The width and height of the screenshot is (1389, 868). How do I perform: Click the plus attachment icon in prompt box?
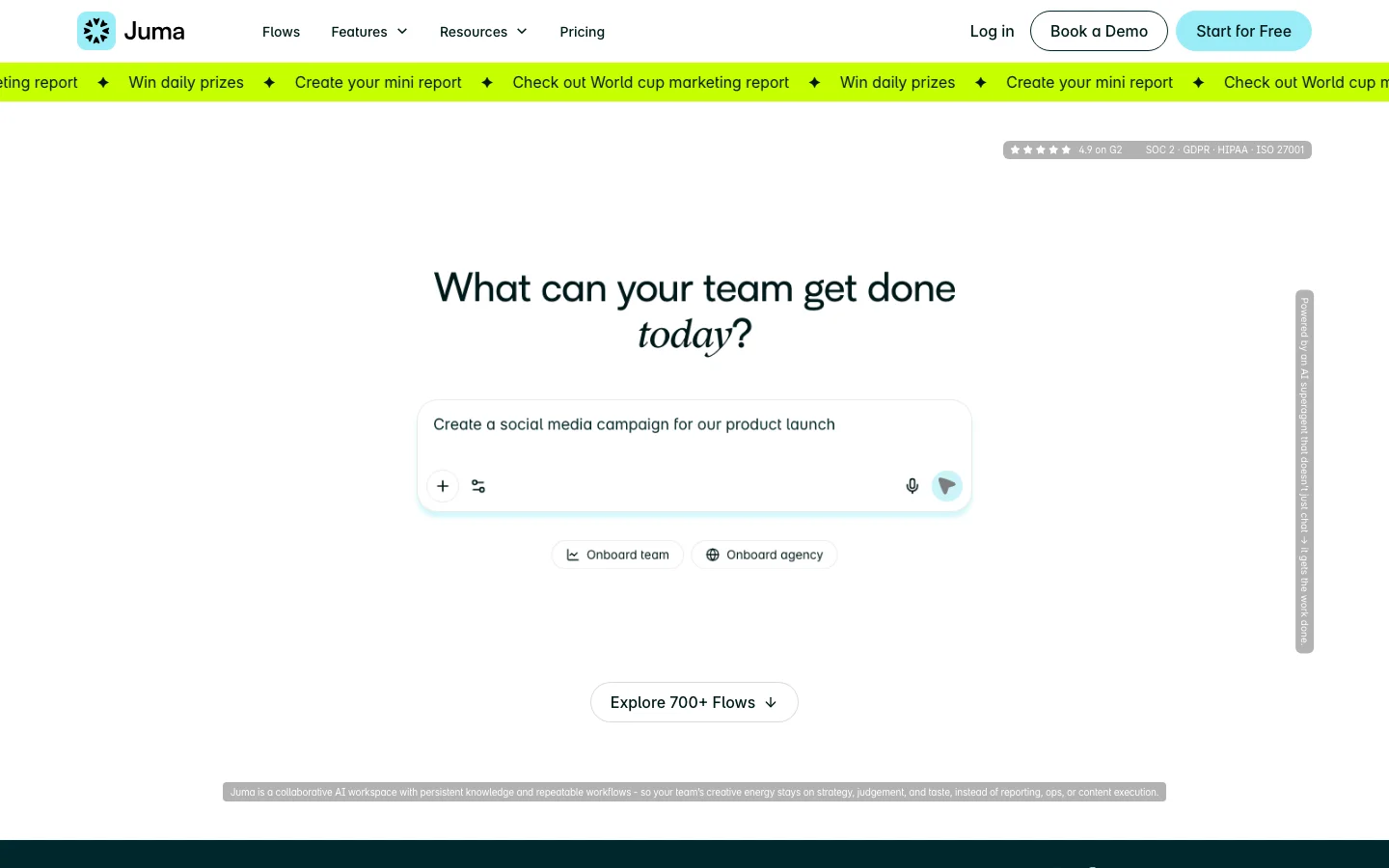[443, 486]
